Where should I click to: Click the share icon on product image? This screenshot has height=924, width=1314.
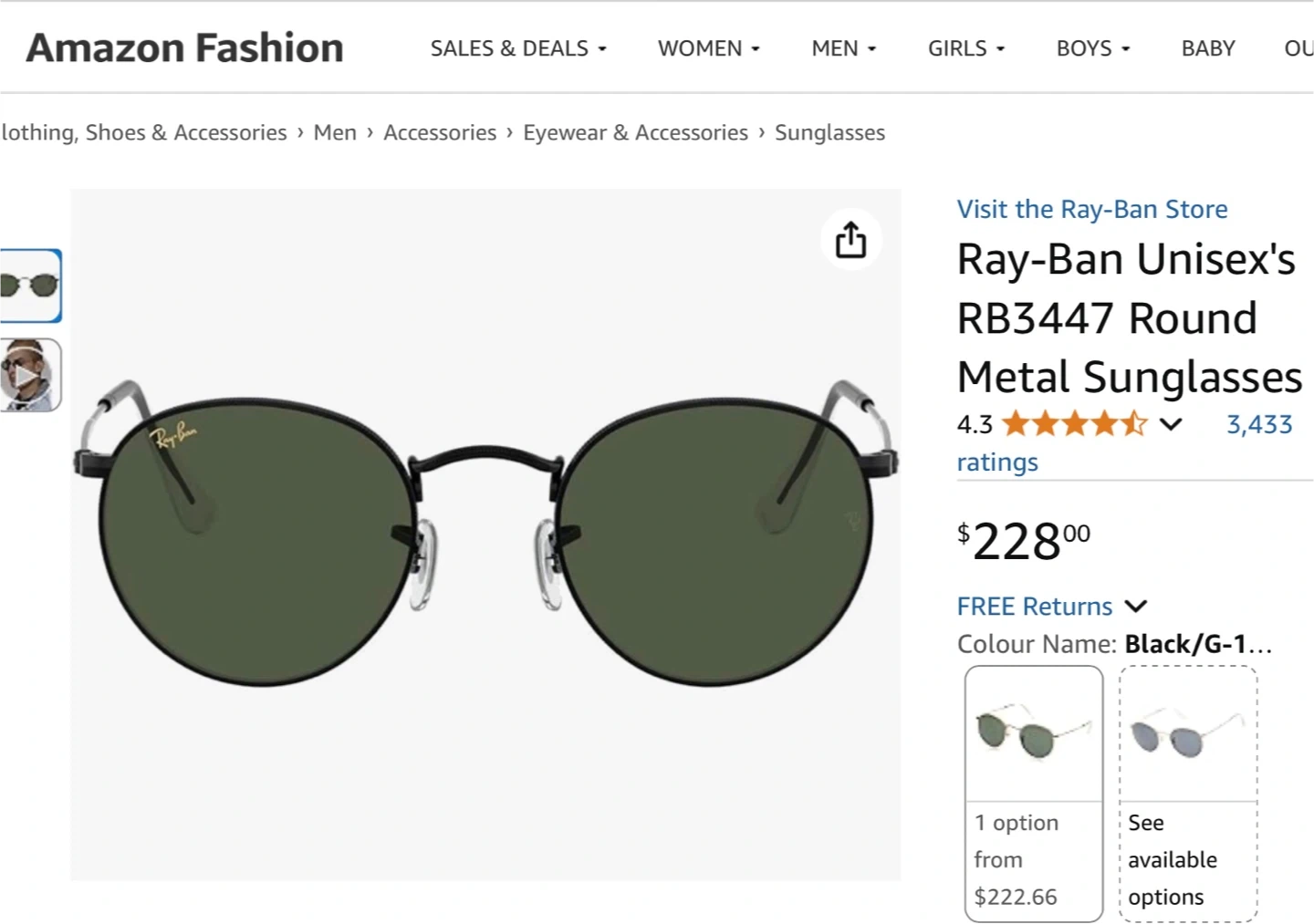coord(850,240)
